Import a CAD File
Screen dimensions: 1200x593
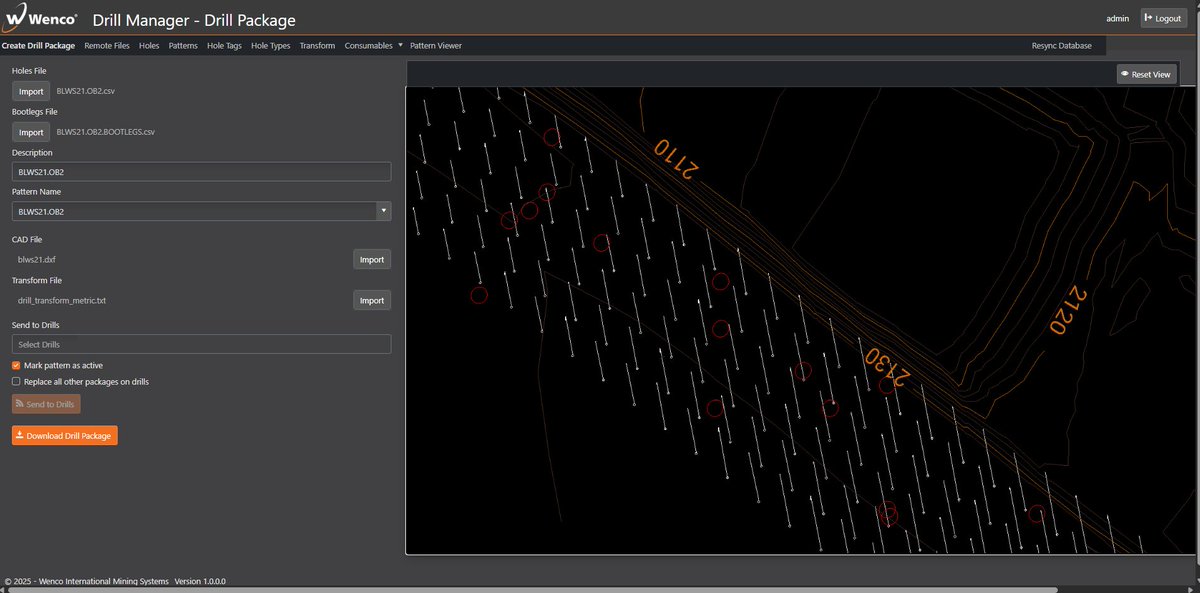tap(372, 259)
